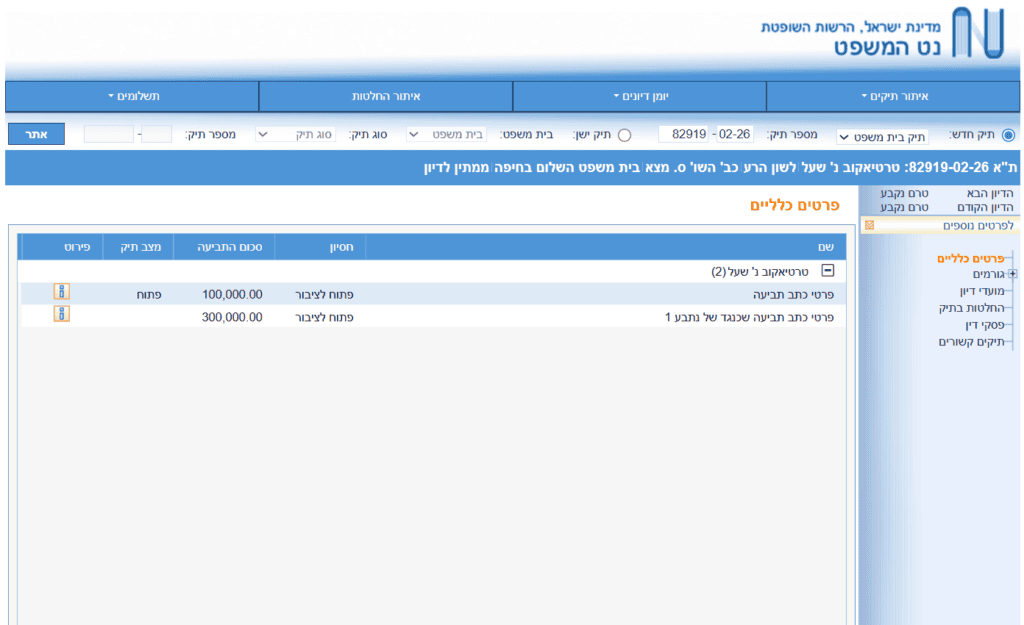Image resolution: width=1024 pixels, height=625 pixels.
Task: Open החלטות בתיק in the side tree
Action: click(972, 308)
